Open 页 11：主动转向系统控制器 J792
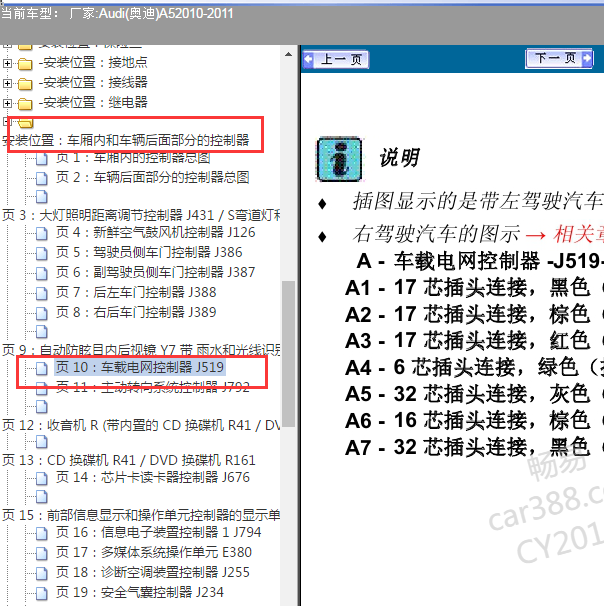This screenshot has height=606, width=604. [153, 386]
